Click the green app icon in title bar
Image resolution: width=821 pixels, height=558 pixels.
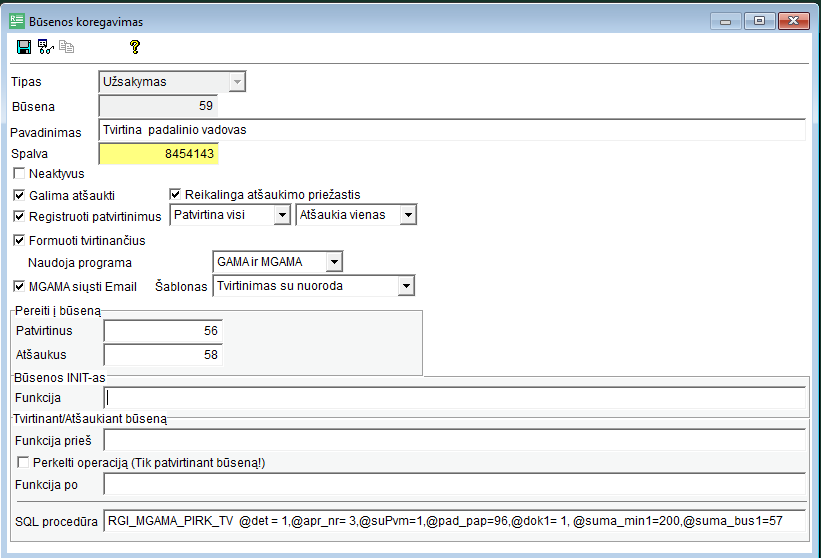click(16, 19)
